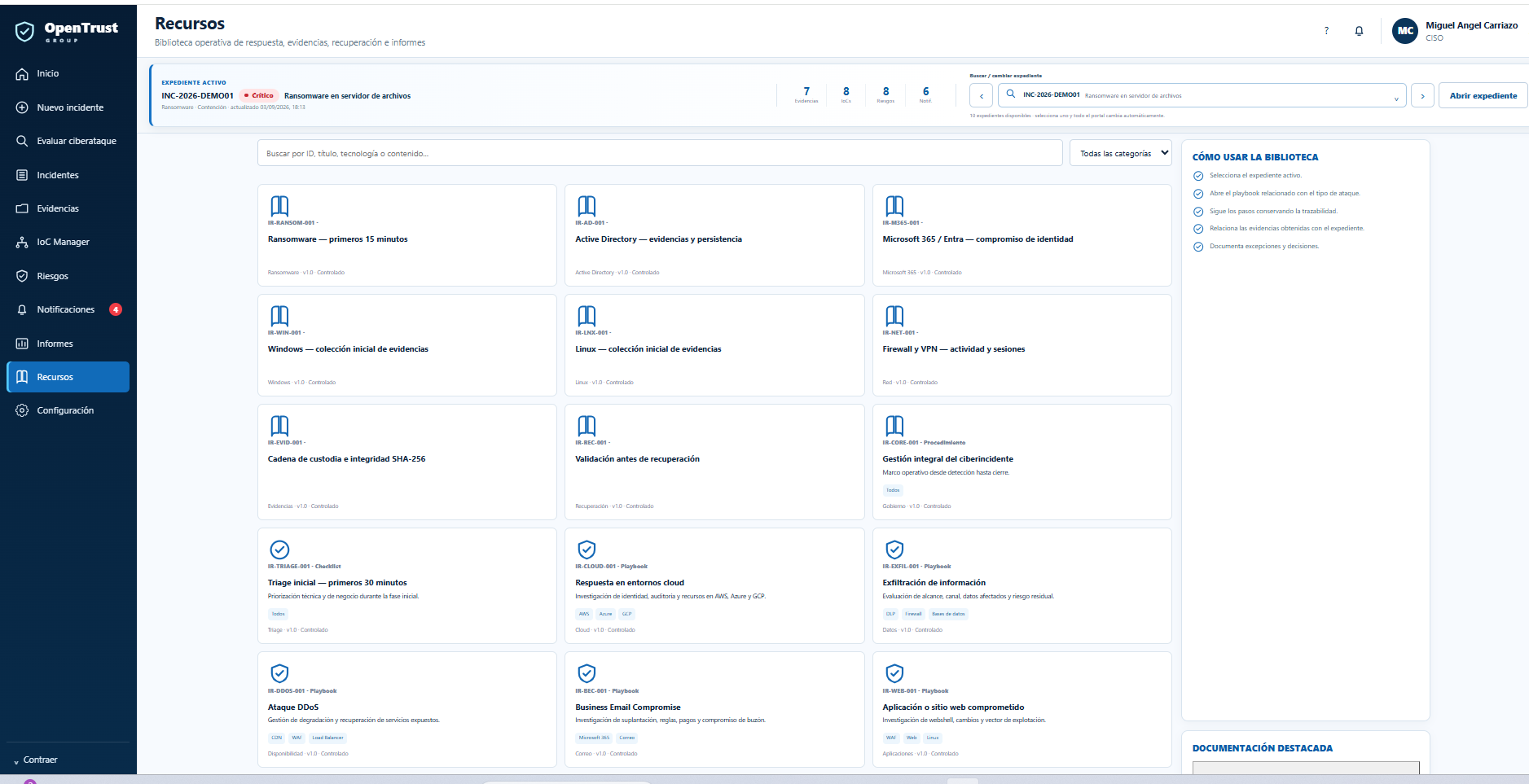Viewport: 1529px width, 784px height.
Task: Click the book icon on Cadena de custodia card
Action: coord(279,425)
